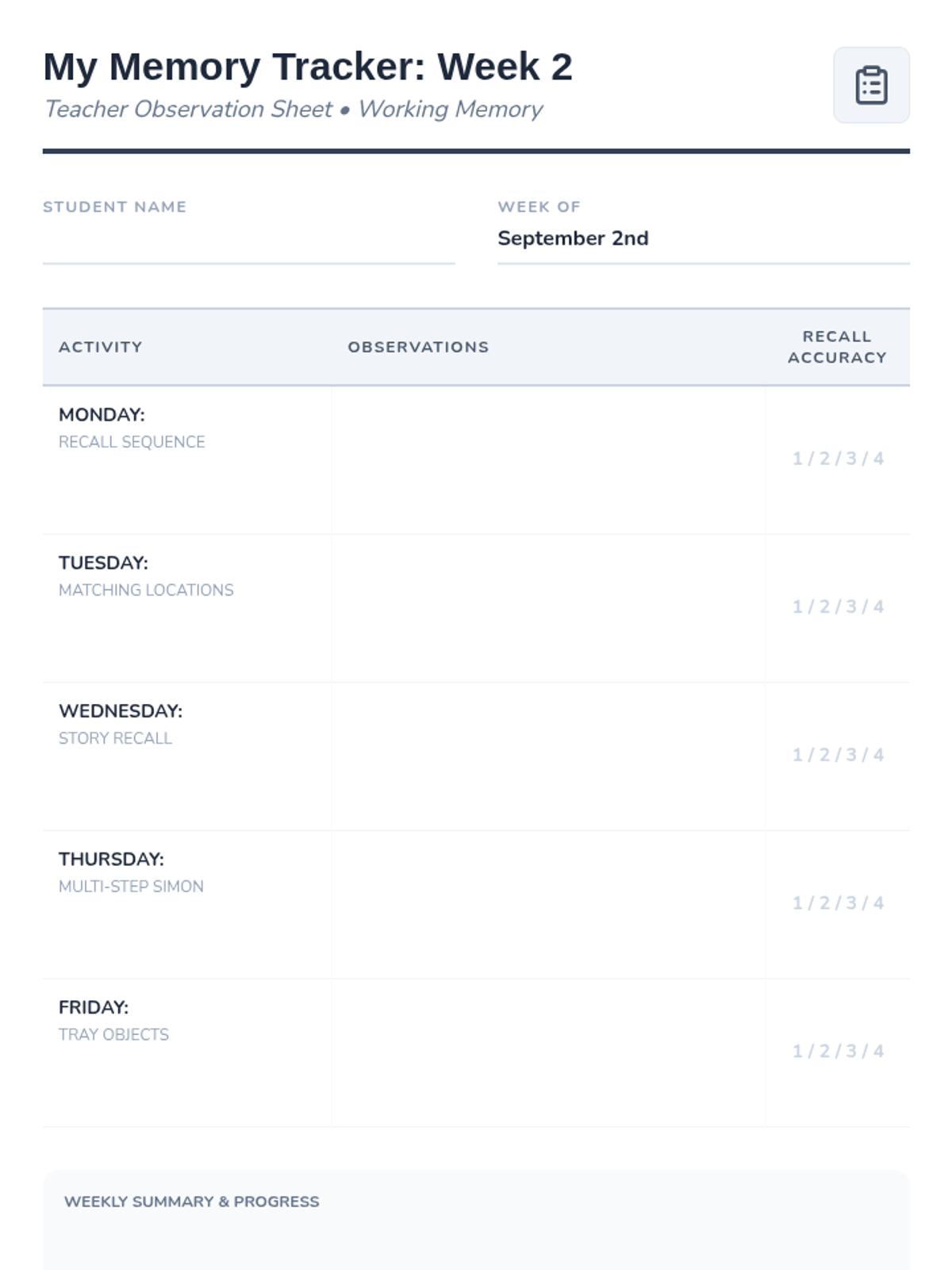Click the Tuesday: Matching Locations activity label
952x1270 pixels.
click(146, 576)
